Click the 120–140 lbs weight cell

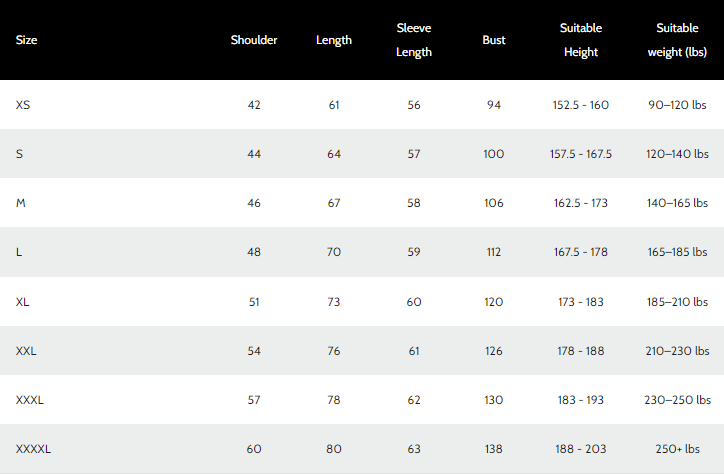(678, 154)
